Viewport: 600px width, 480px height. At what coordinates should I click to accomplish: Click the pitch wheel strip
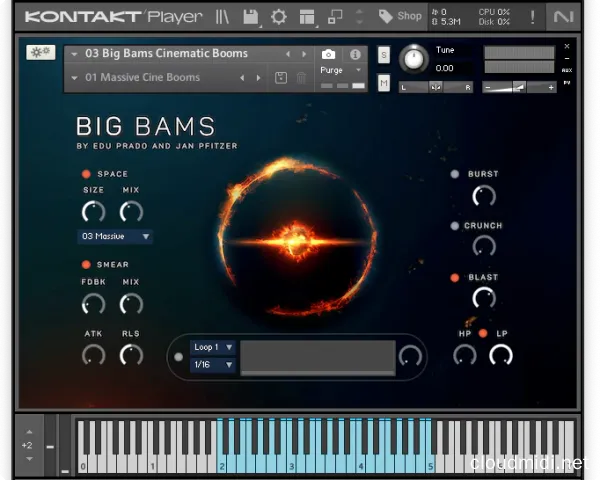(x=50, y=445)
